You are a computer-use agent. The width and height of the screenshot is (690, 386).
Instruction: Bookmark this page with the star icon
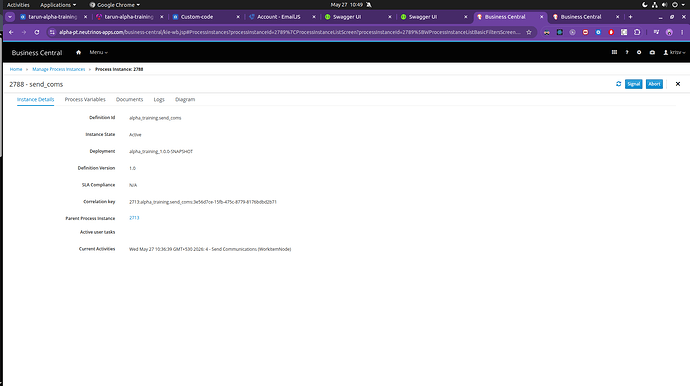529,32
